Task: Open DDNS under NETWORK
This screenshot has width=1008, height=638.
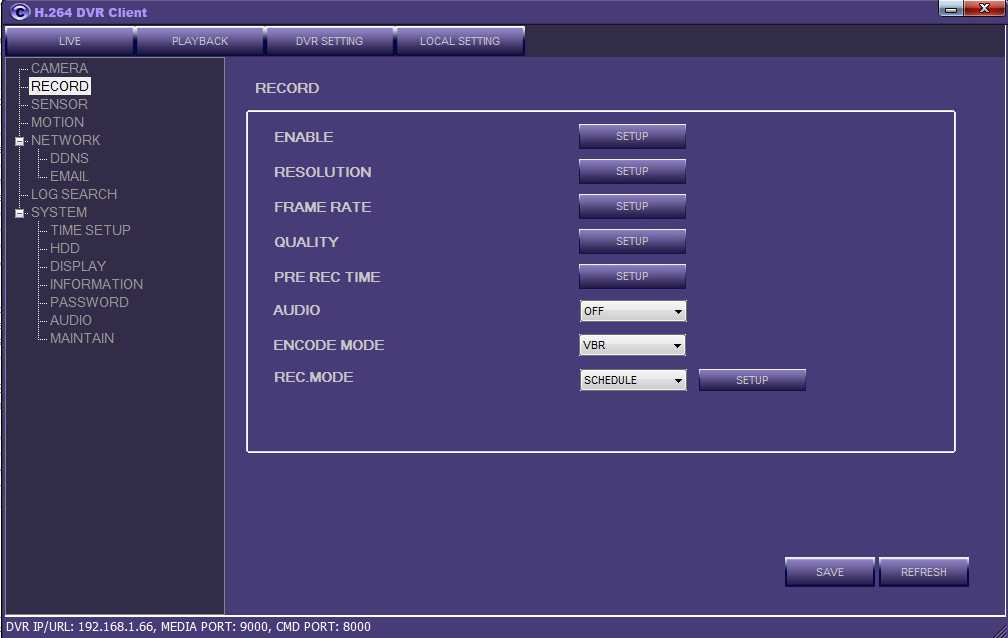Action: click(x=69, y=158)
